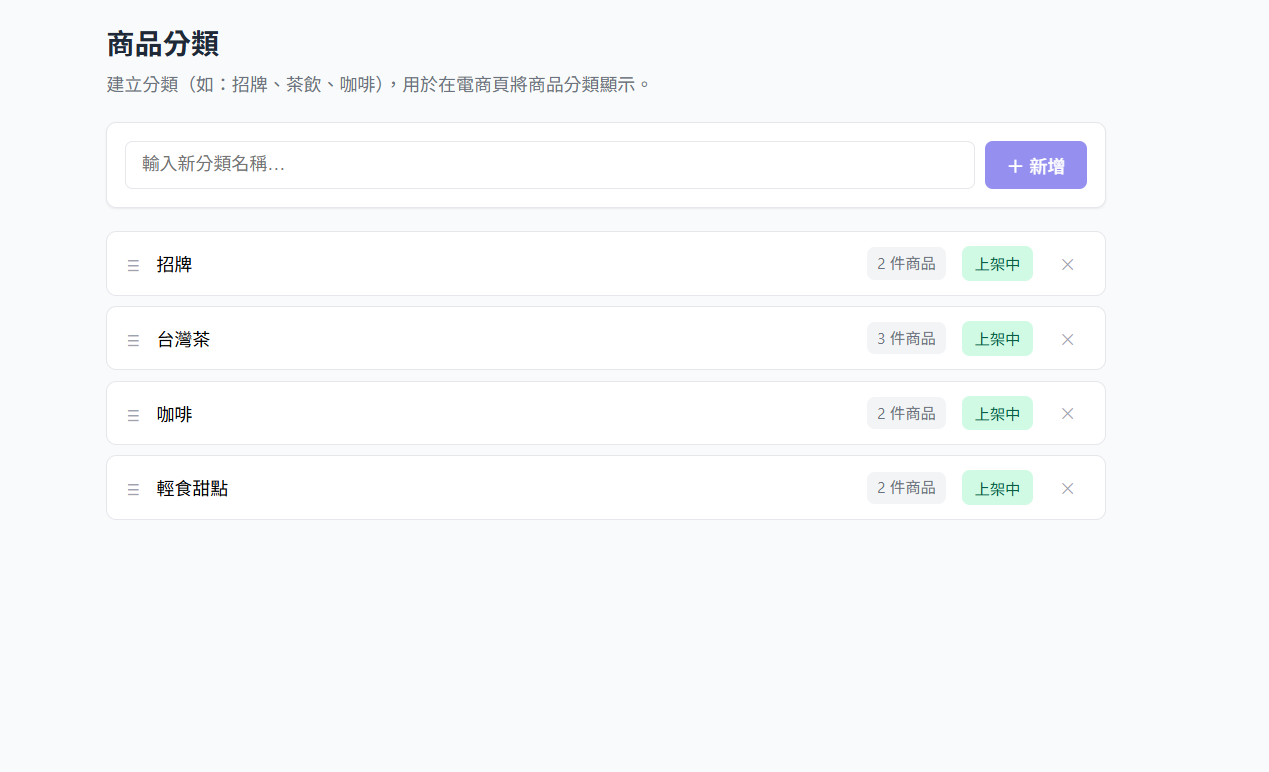This screenshot has width=1269, height=772.
Task: Click the 2 件商品 badge on 咖啡
Action: (x=906, y=413)
